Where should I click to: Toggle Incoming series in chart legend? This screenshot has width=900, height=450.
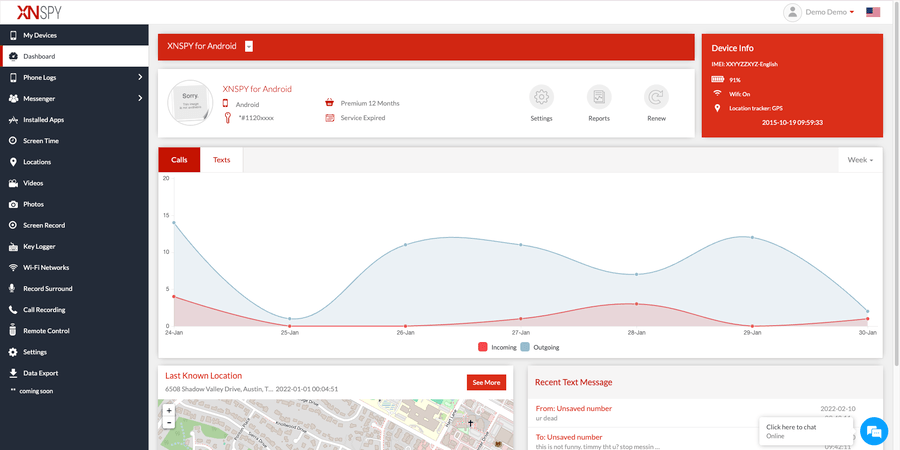point(497,347)
